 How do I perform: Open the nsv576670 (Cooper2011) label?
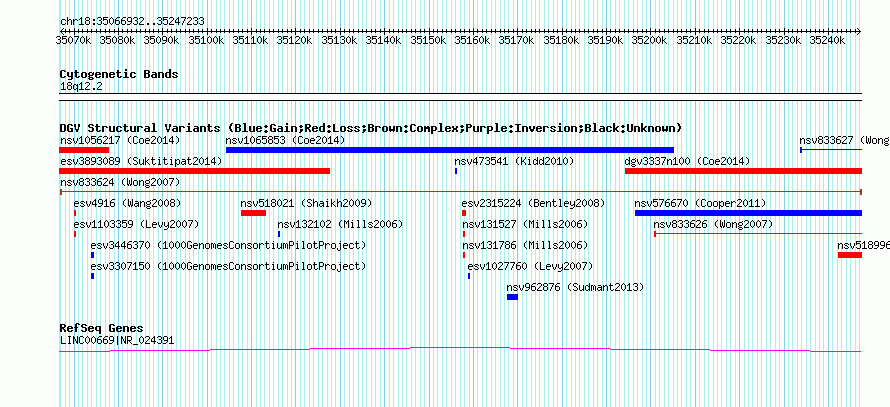coord(700,203)
